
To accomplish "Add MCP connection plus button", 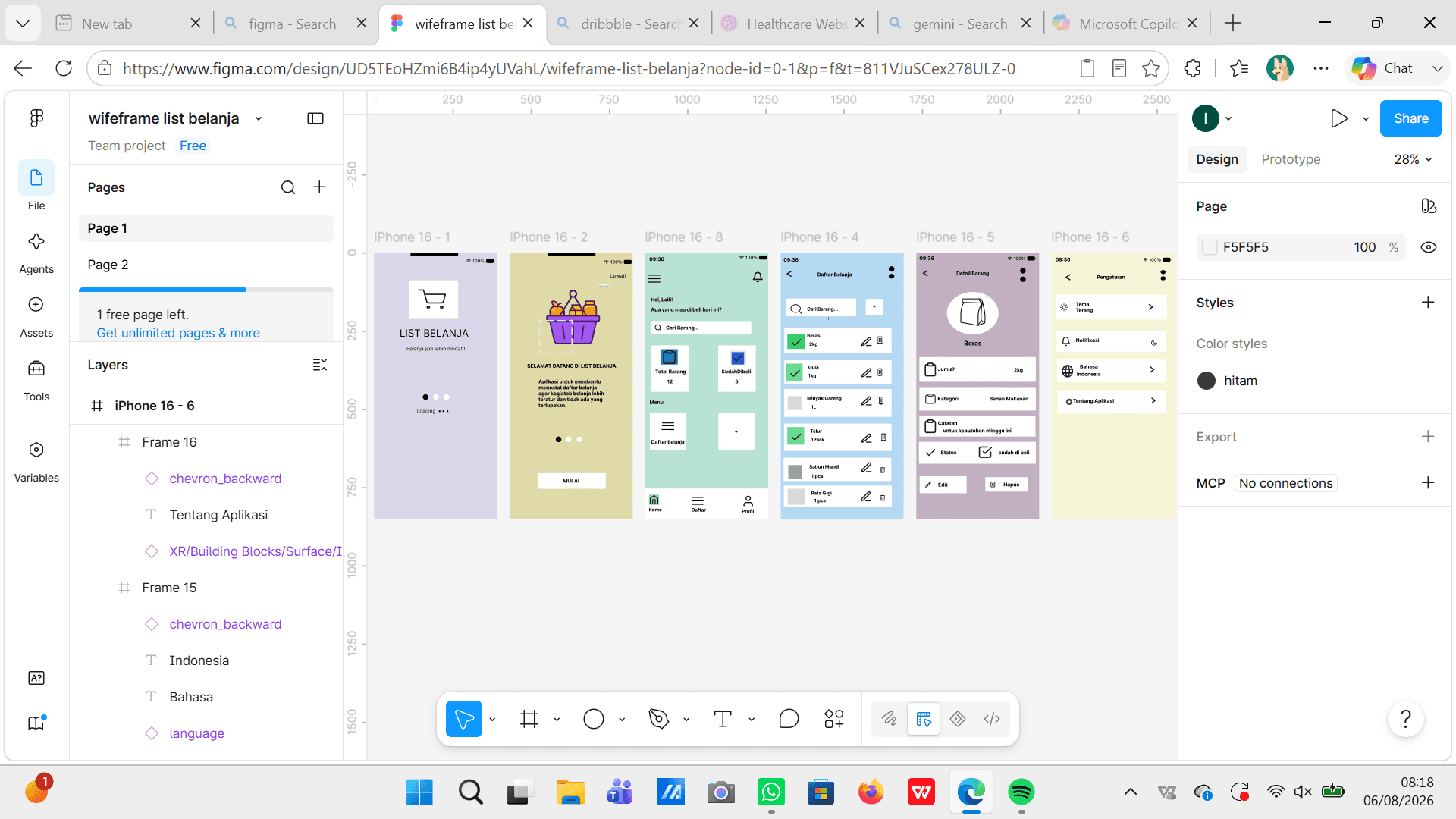I will [x=1428, y=483].
